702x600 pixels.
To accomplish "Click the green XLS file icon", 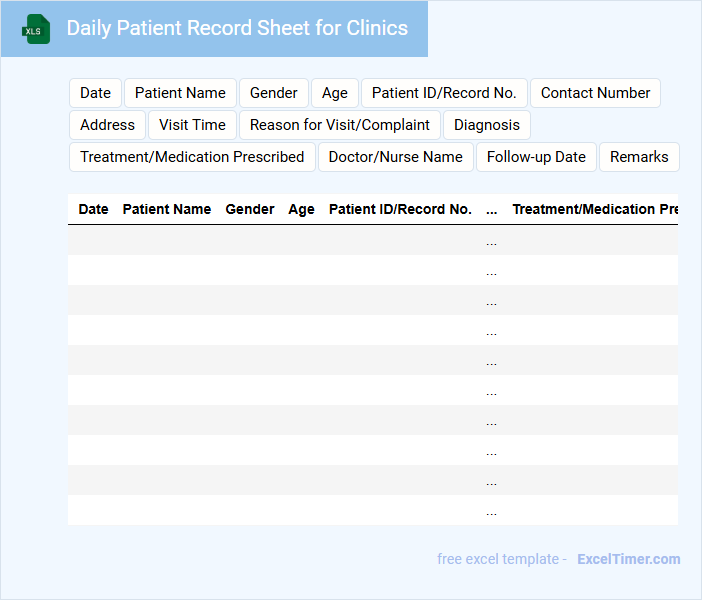I will (36, 29).
